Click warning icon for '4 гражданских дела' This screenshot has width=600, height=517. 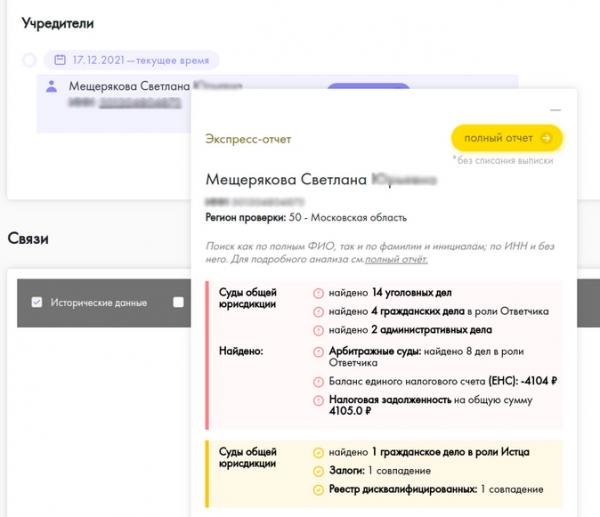click(x=318, y=312)
